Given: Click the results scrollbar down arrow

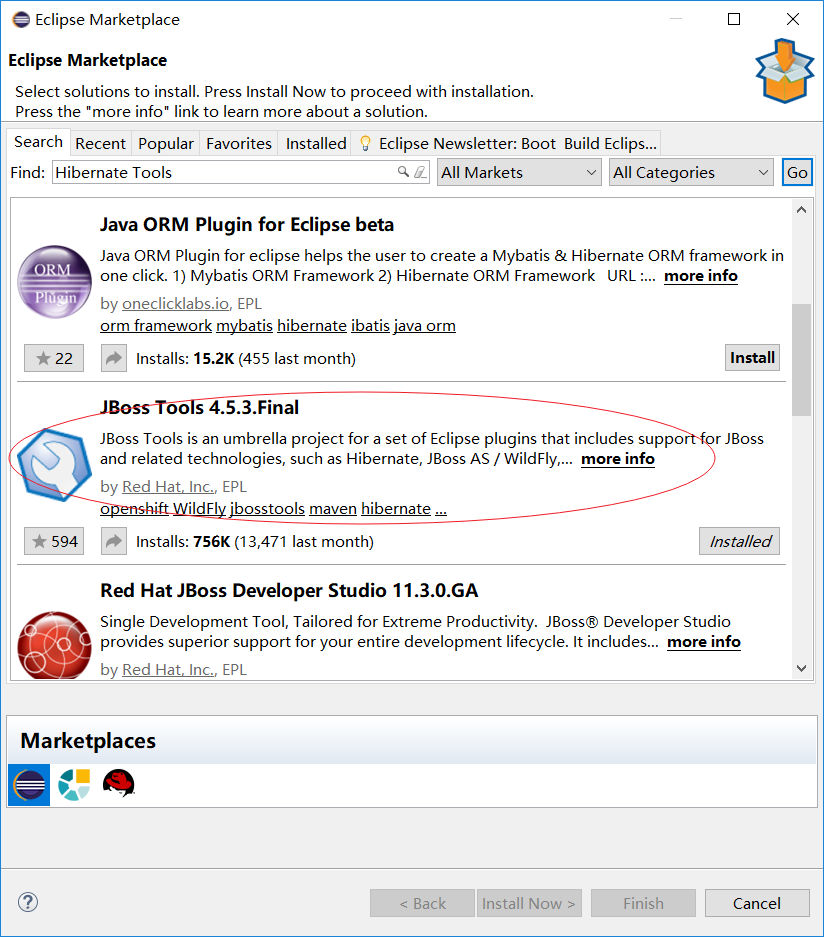Looking at the screenshot, I should pyautogui.click(x=801, y=668).
